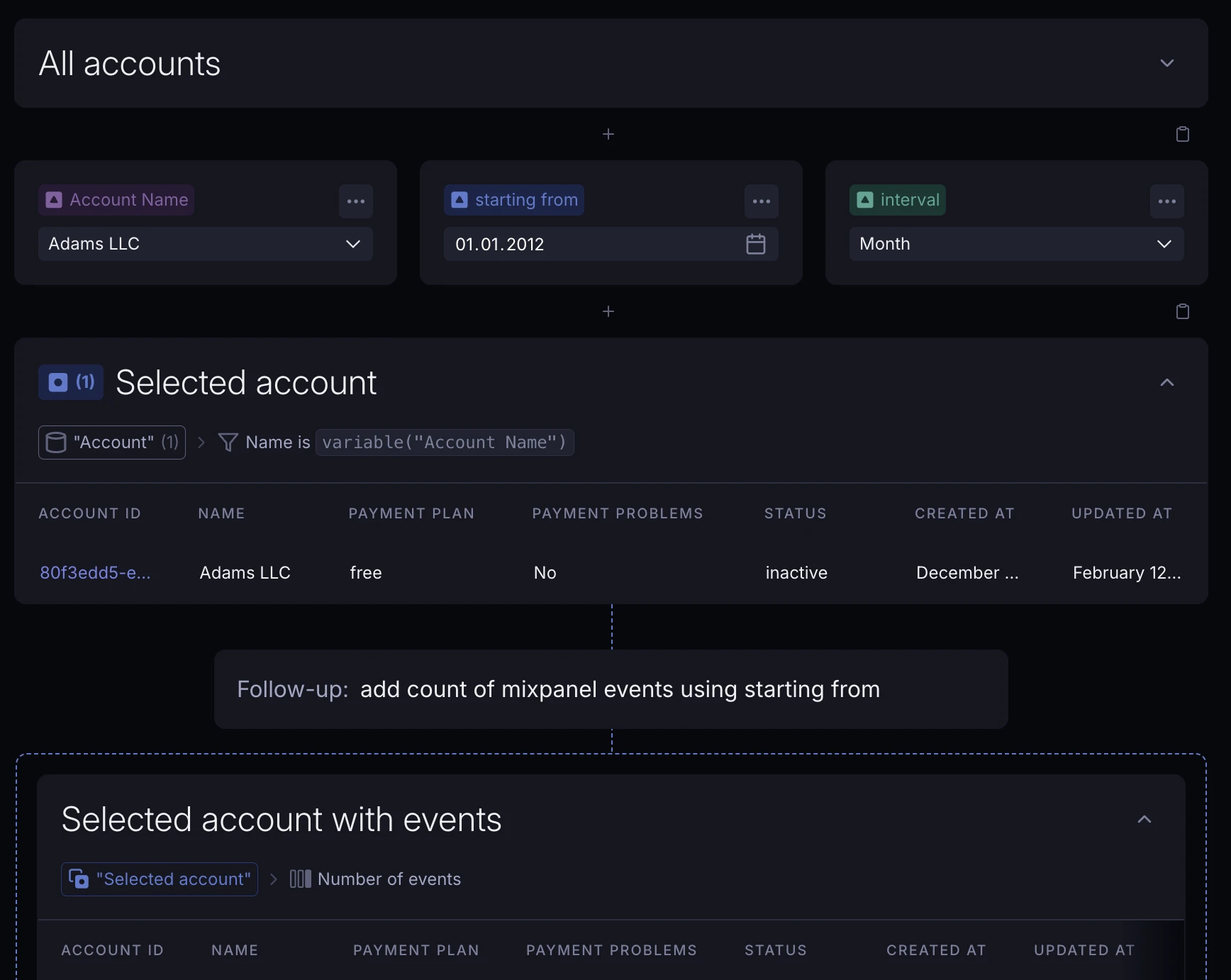Click the "Selected account" source reference button

160,879
